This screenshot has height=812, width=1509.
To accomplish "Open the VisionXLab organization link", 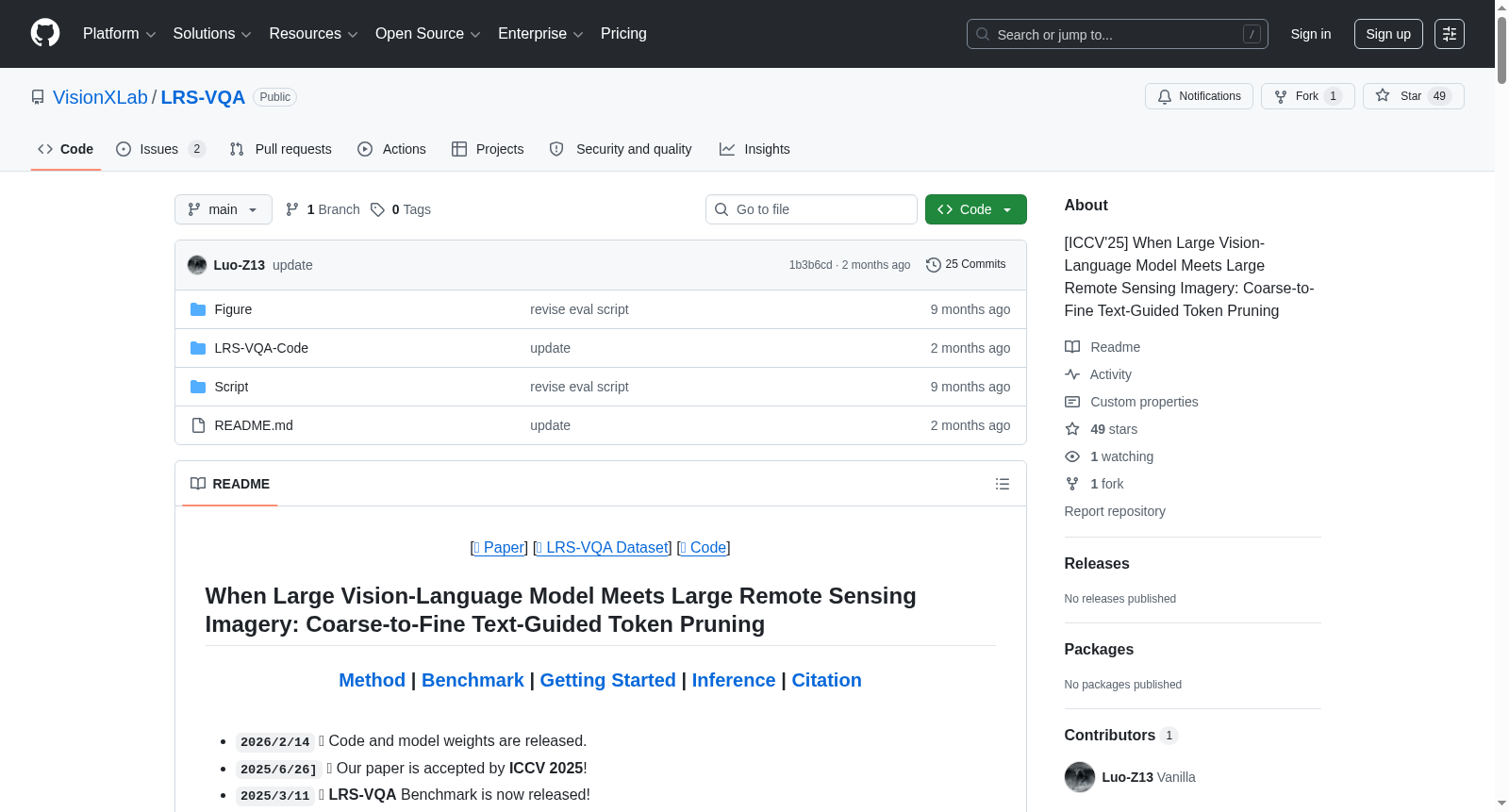I will 100,97.
